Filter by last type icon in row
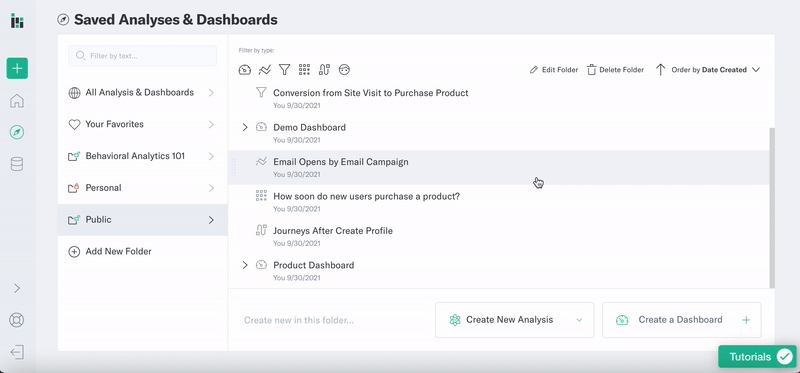 (344, 70)
